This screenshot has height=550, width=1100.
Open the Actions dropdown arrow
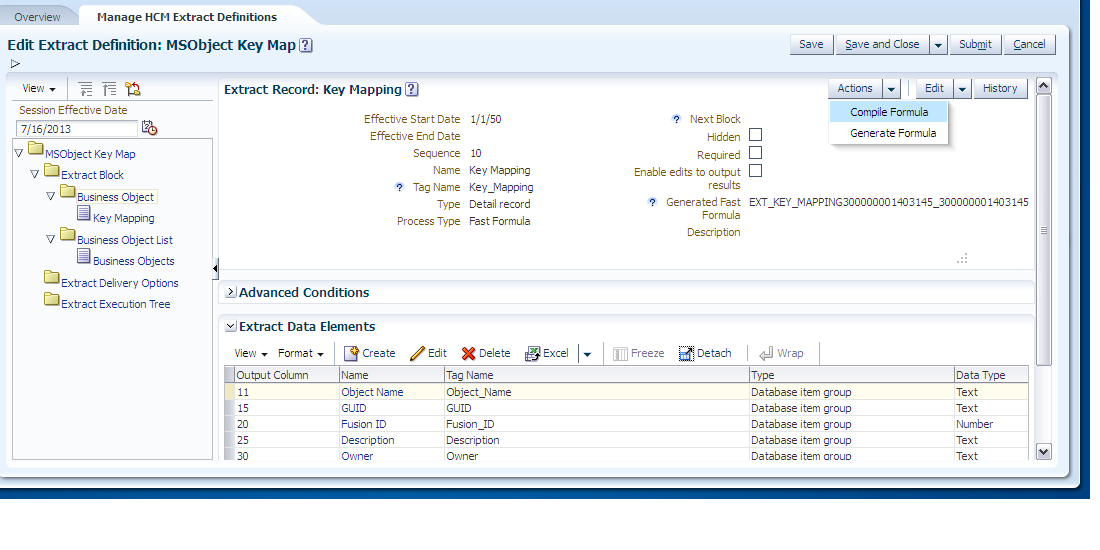890,89
